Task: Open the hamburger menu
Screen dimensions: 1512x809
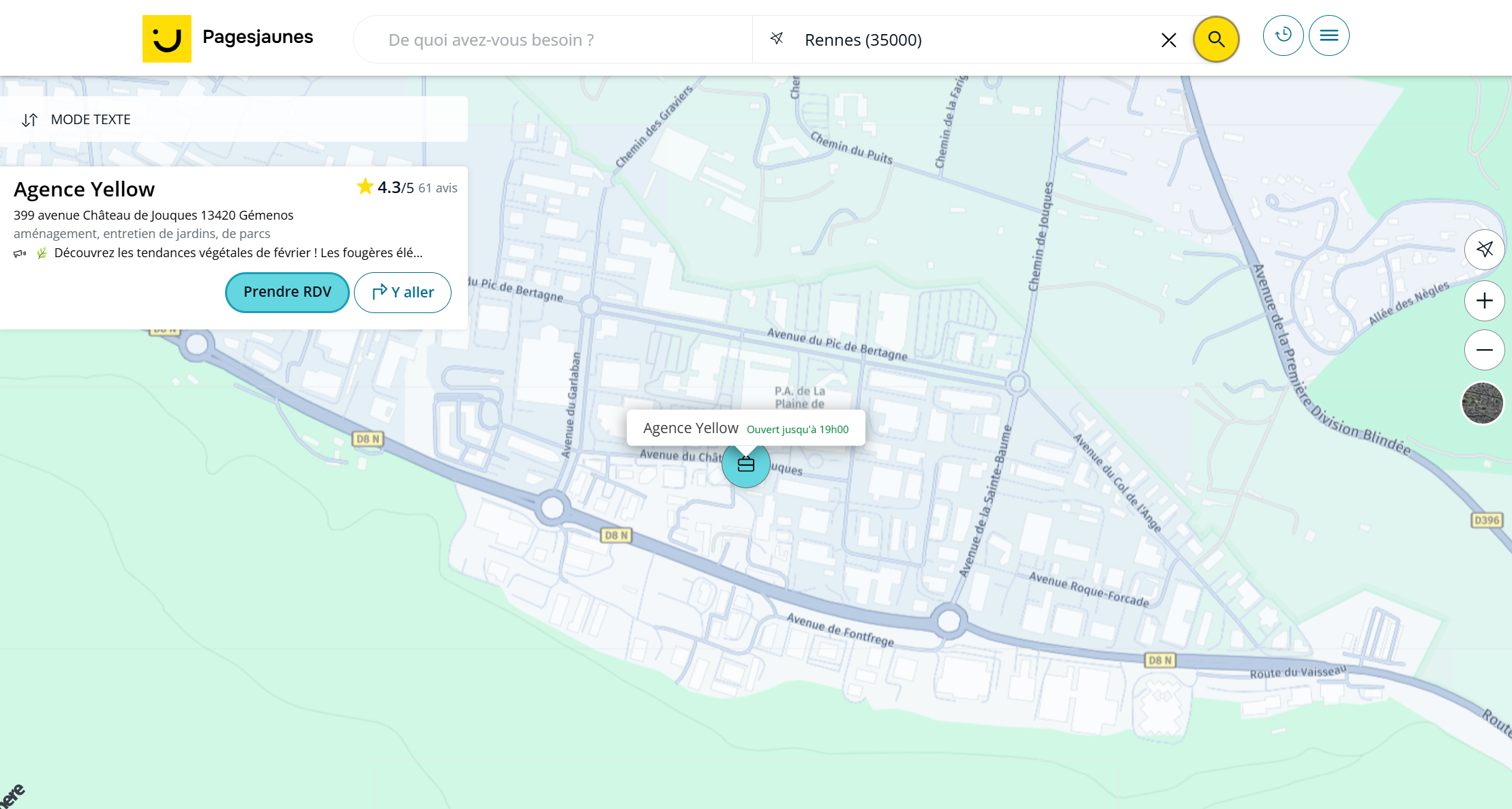Action: pos(1329,35)
